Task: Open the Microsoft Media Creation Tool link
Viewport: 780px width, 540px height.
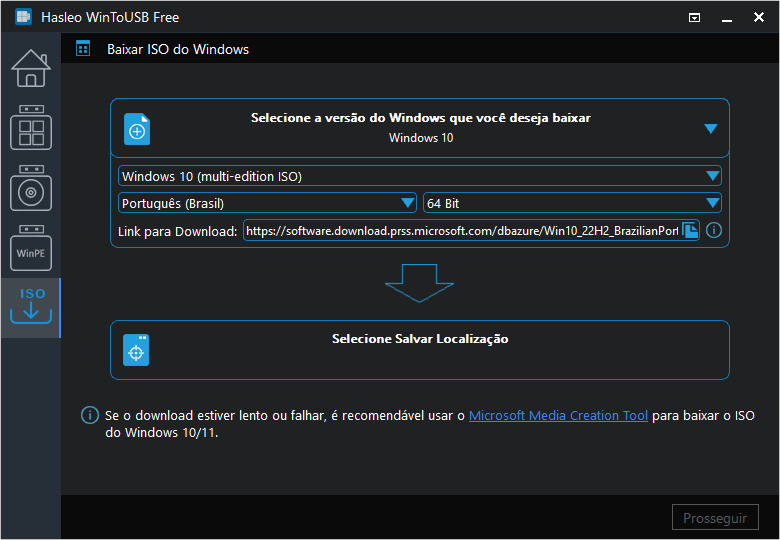Action: point(558,415)
